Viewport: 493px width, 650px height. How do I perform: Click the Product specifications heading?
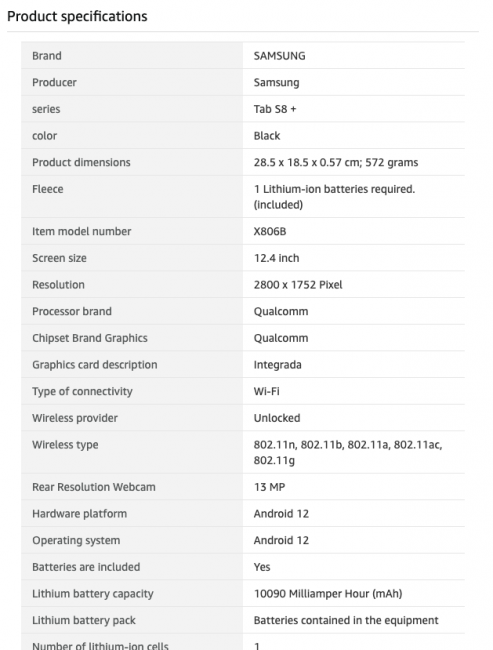point(77,16)
